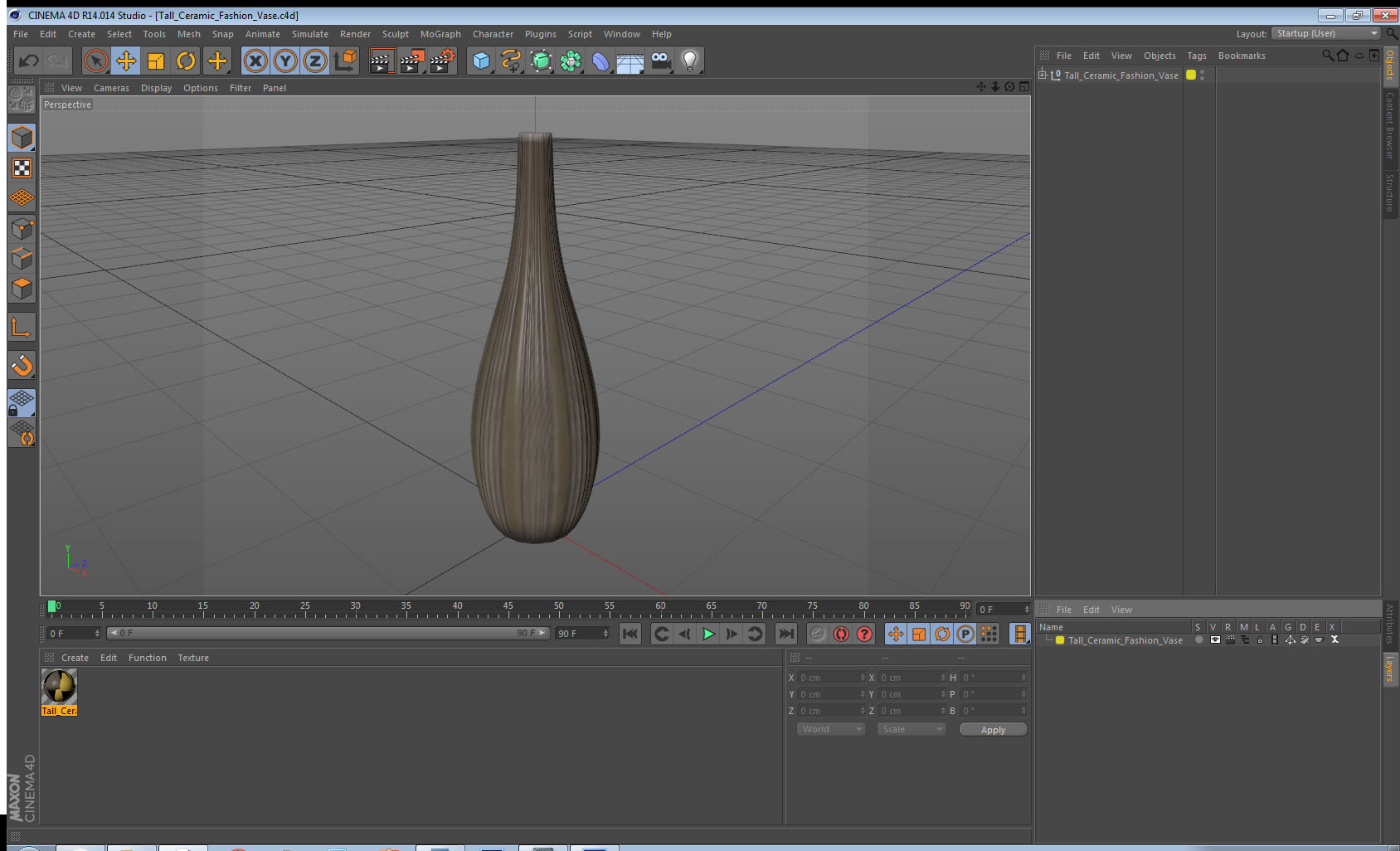Open World coordinate dropdown

831,729
